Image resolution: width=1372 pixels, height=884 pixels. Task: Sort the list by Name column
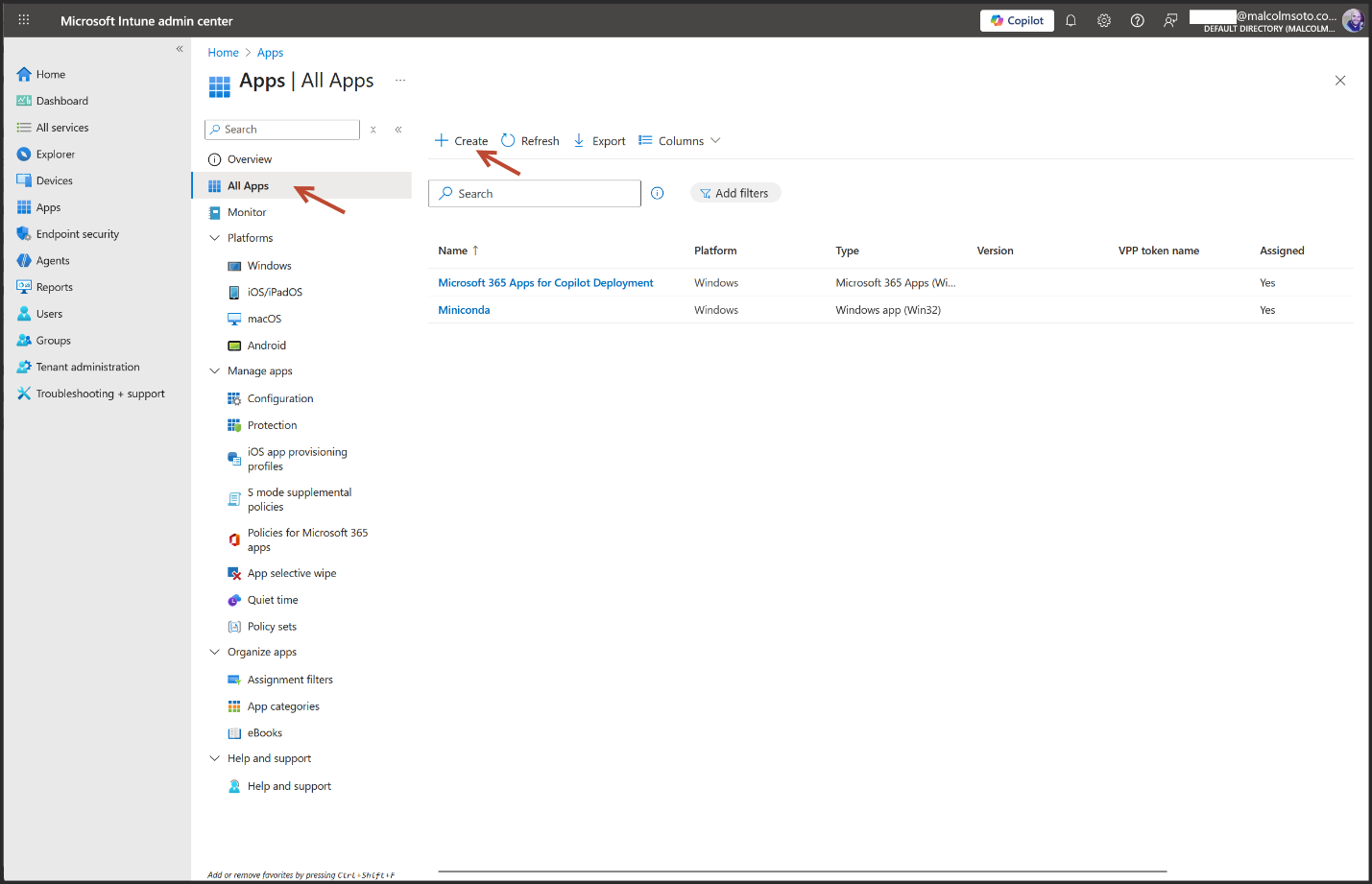pyautogui.click(x=453, y=251)
